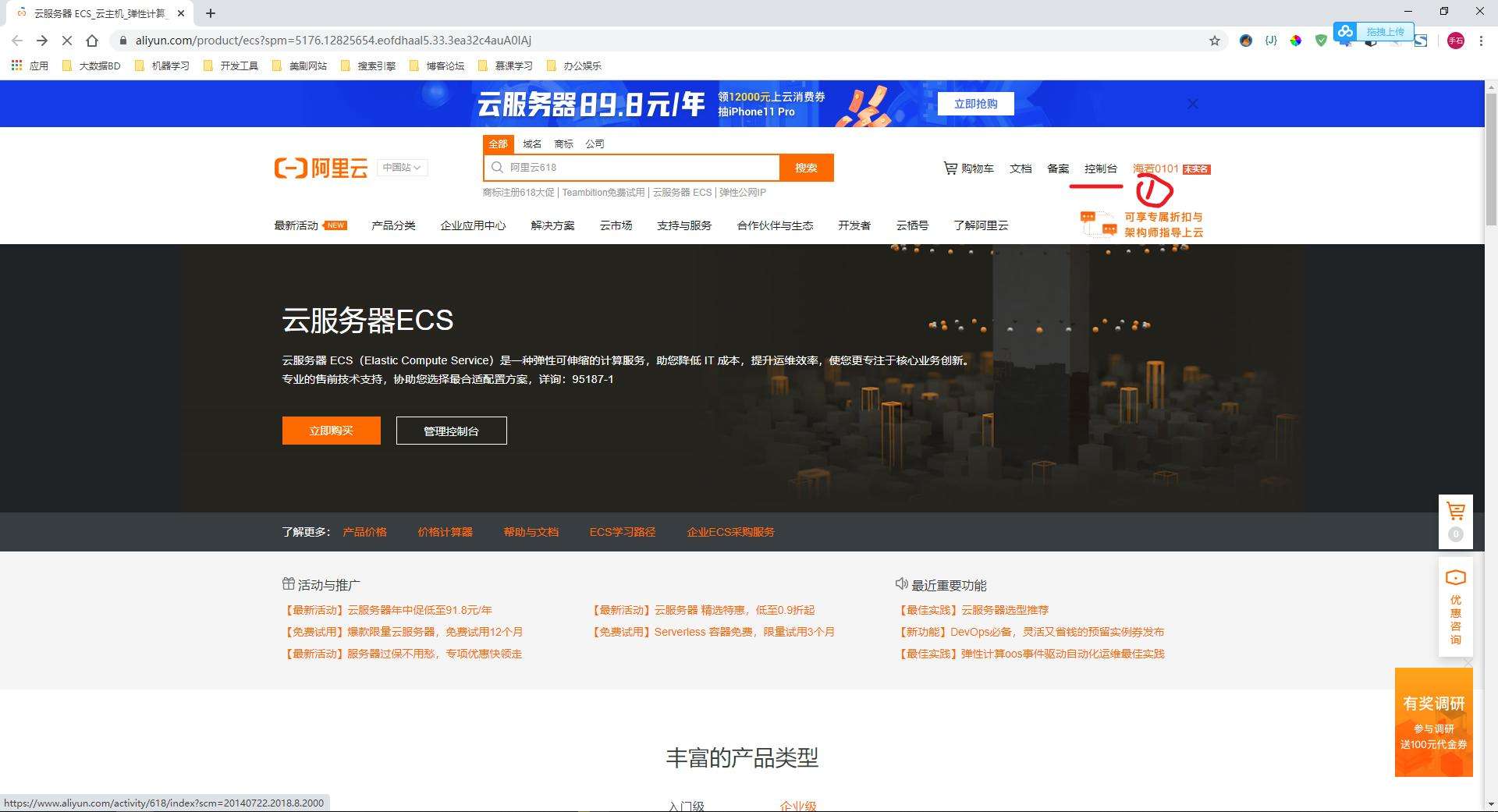Click the 管理控制台 button
The width and height of the screenshot is (1498, 812).
[x=451, y=431]
